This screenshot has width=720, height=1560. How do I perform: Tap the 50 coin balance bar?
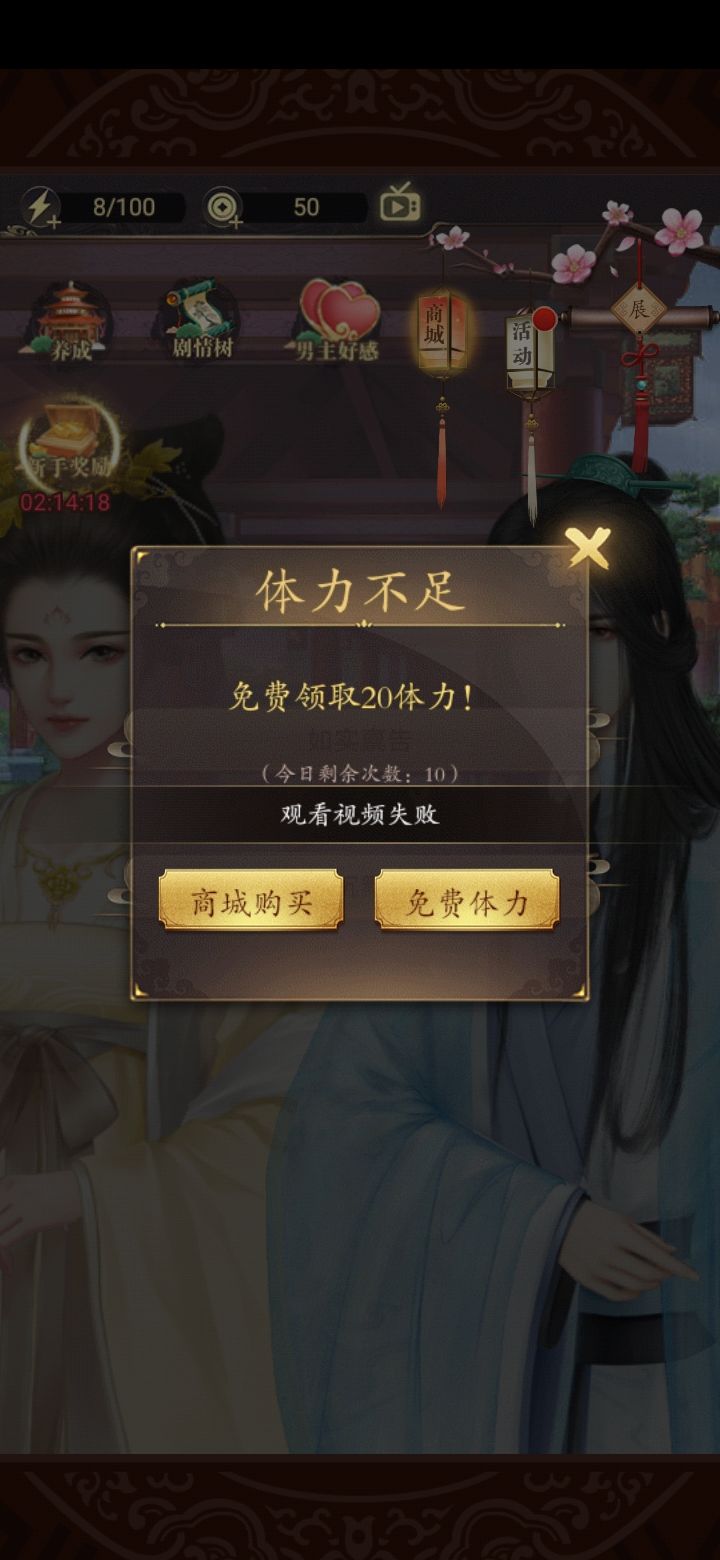306,207
